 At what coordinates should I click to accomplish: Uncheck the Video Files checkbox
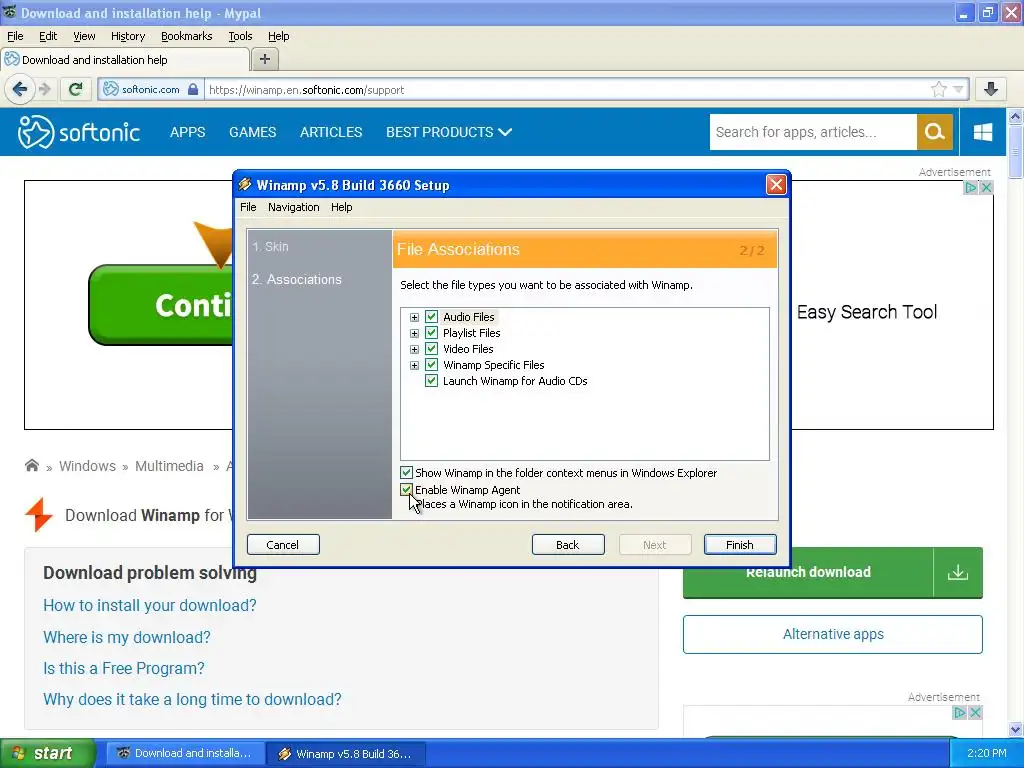pyautogui.click(x=431, y=349)
